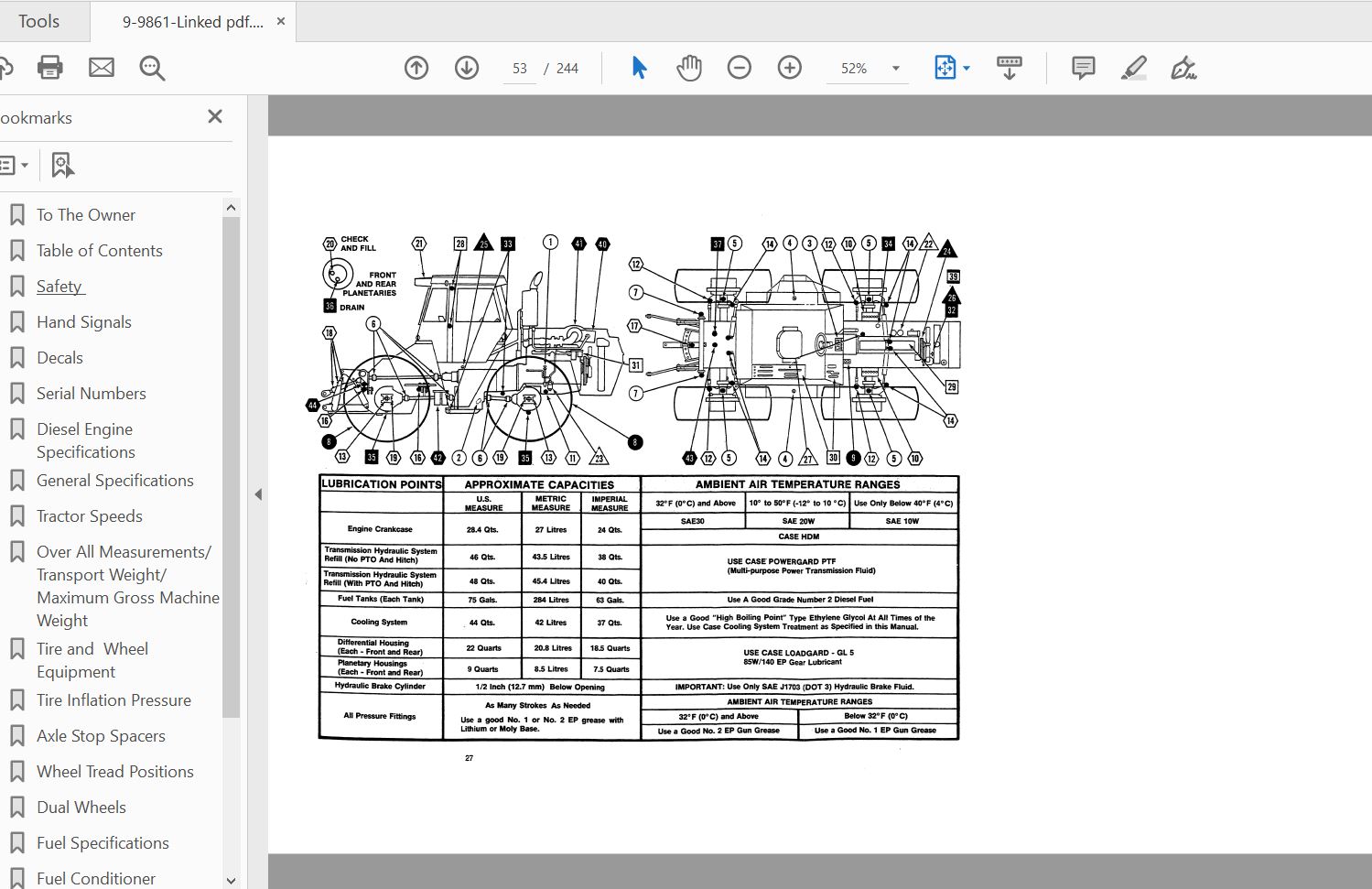
Task: Click the Fill & Sign icon
Action: coord(1183,68)
